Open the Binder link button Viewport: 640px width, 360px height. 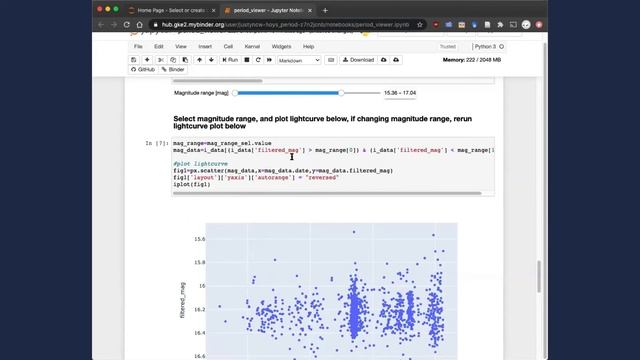(173, 70)
